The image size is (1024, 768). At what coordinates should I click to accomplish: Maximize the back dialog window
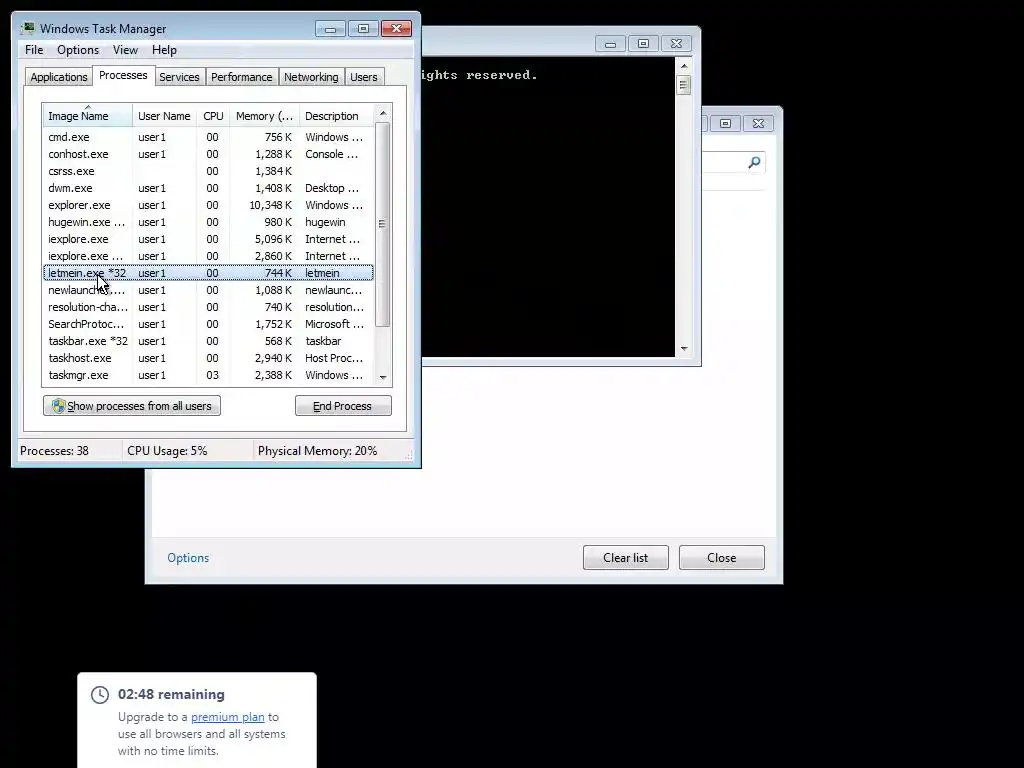point(726,123)
